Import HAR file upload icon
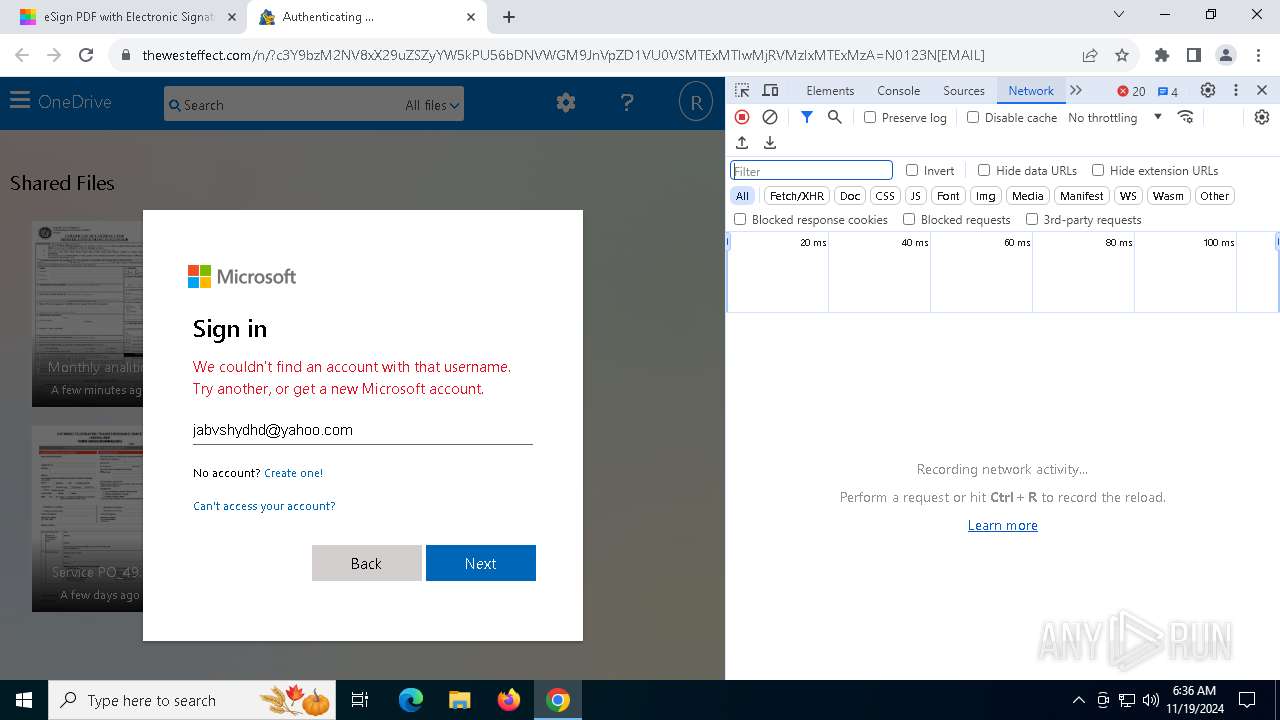Image resolution: width=1280 pixels, height=720 pixels. (742, 143)
